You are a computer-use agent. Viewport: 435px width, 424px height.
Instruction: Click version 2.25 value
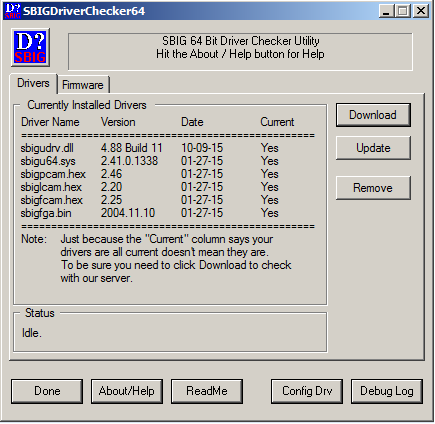(x=112, y=200)
